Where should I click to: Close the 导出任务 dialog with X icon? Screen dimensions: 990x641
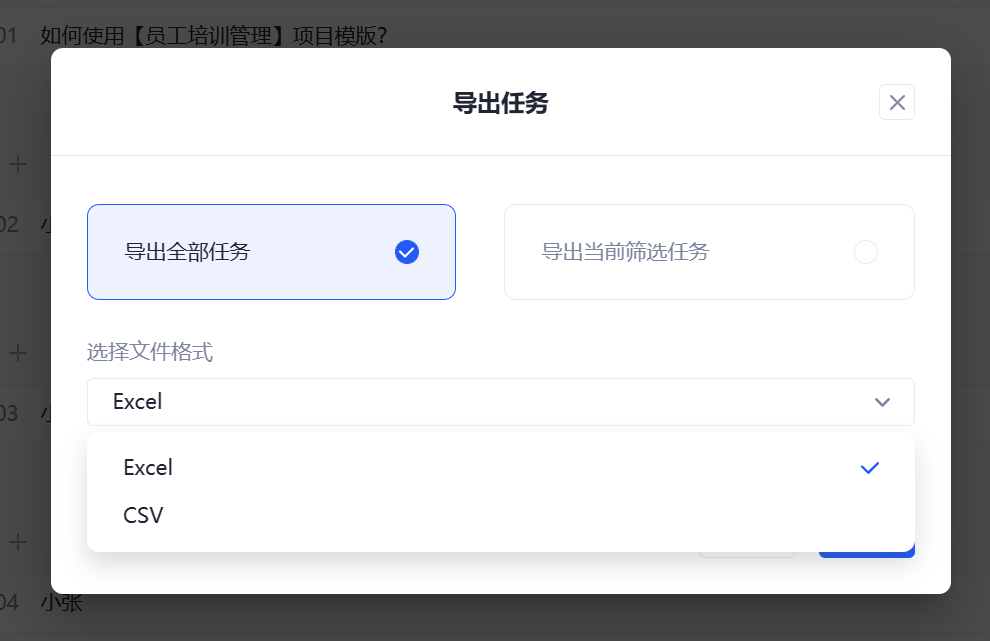[x=896, y=102]
